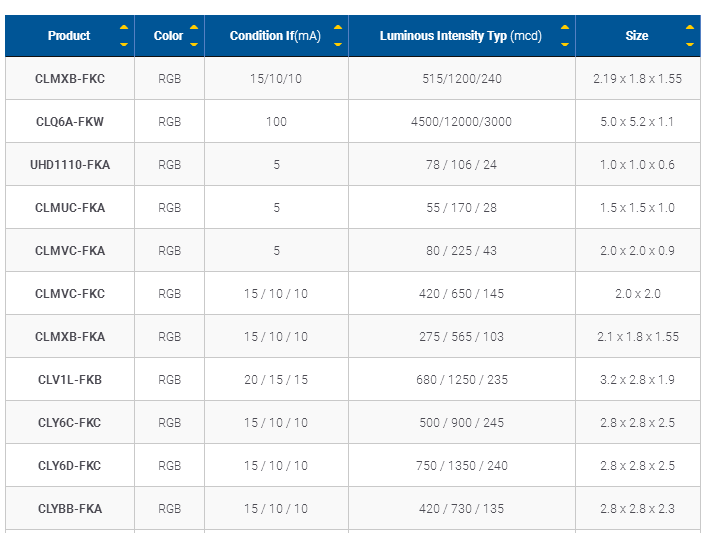The height and width of the screenshot is (533, 701).
Task: Open the CLMXB-FKC product link
Action: coord(70,79)
